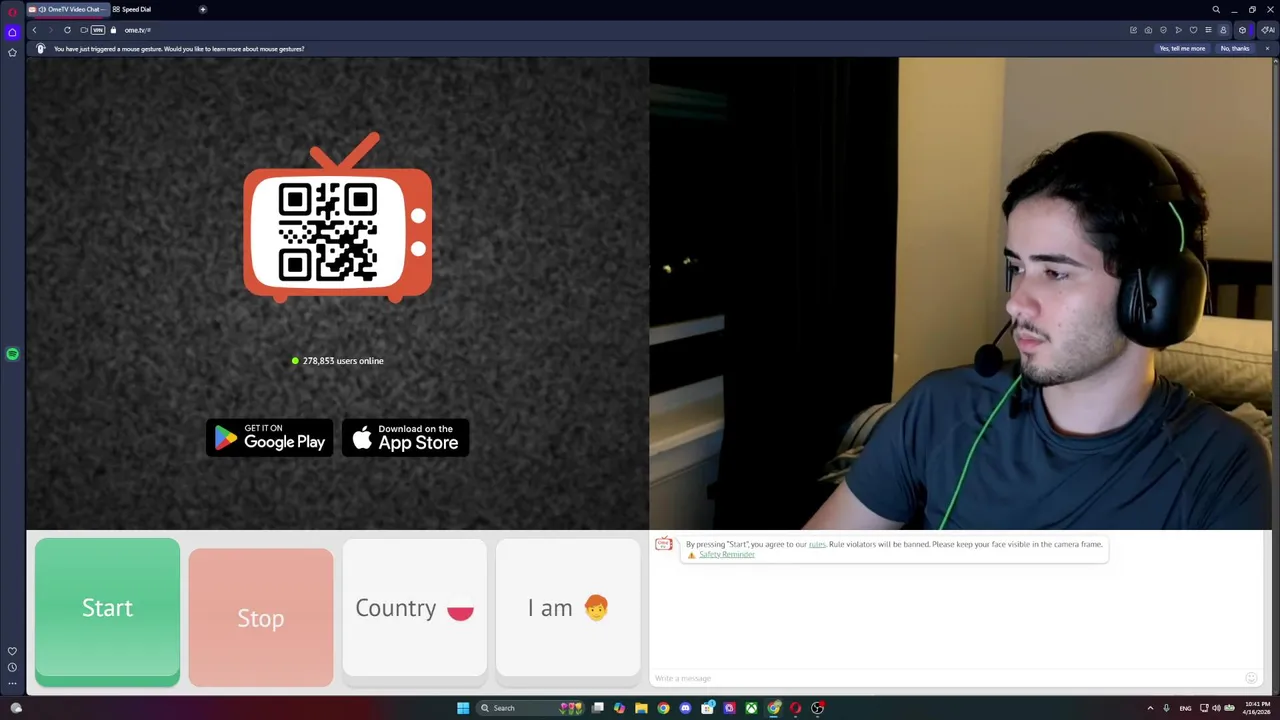Switch to the OmeTV Video Chat tab
This screenshot has width=1280, height=720.
click(67, 9)
